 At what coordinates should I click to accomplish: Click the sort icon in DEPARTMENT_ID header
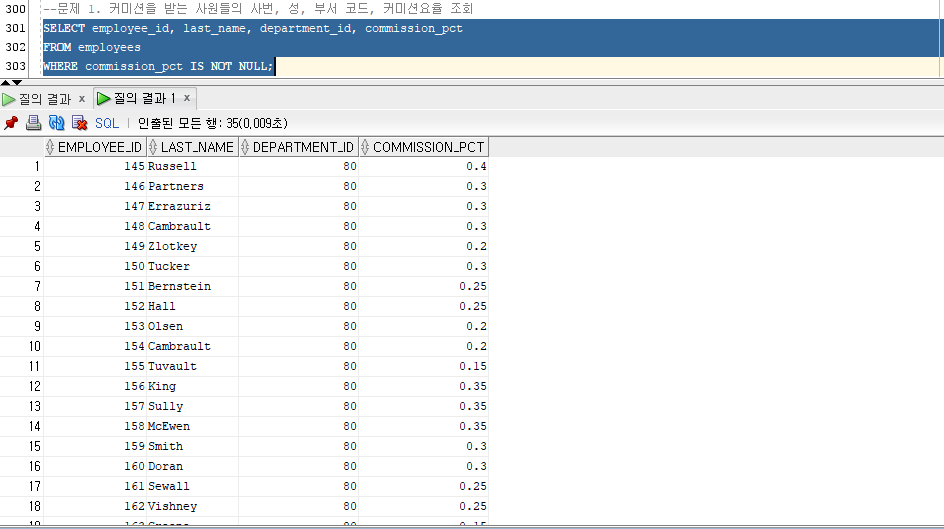(x=245, y=147)
